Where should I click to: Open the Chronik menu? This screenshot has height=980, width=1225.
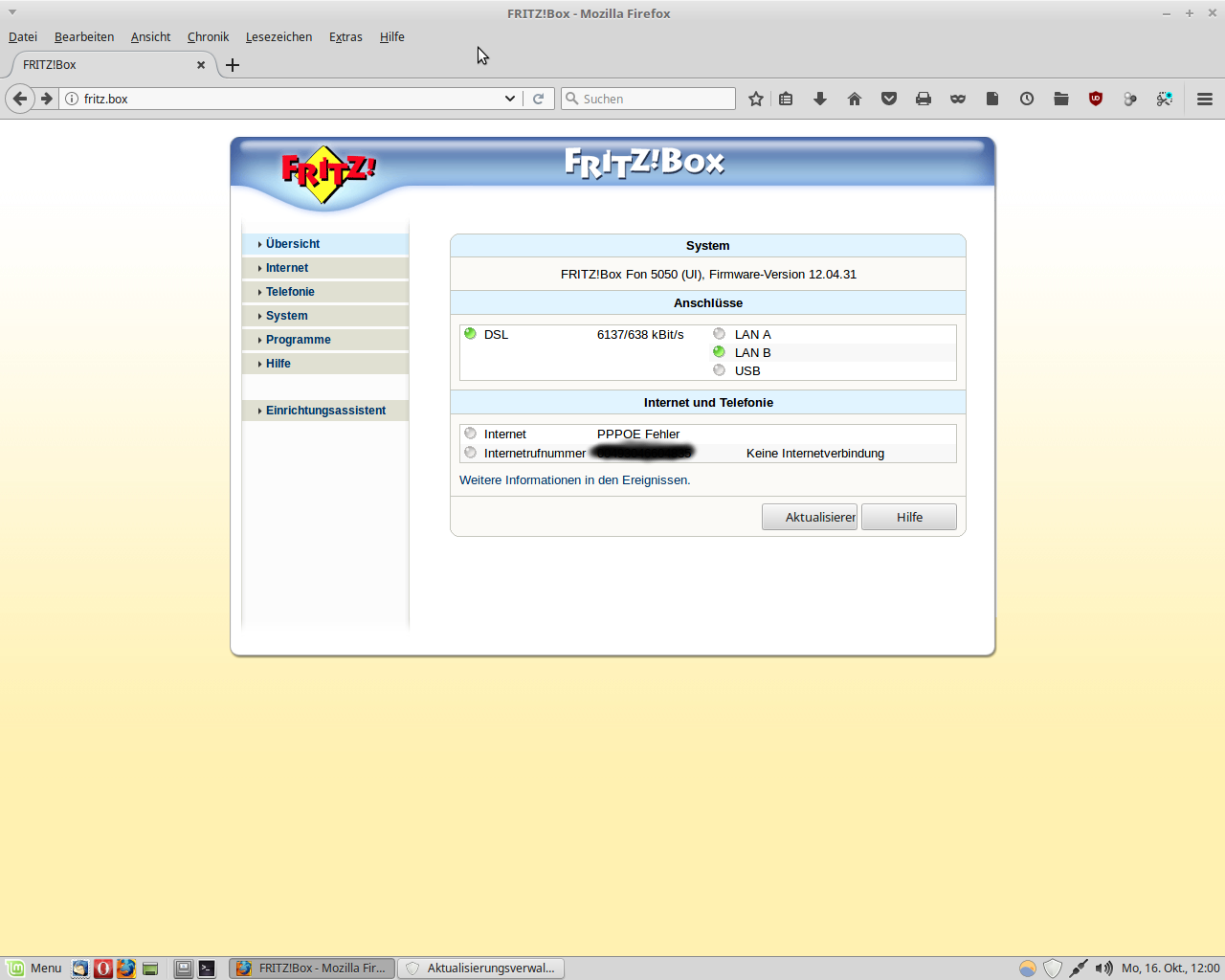pos(208,36)
